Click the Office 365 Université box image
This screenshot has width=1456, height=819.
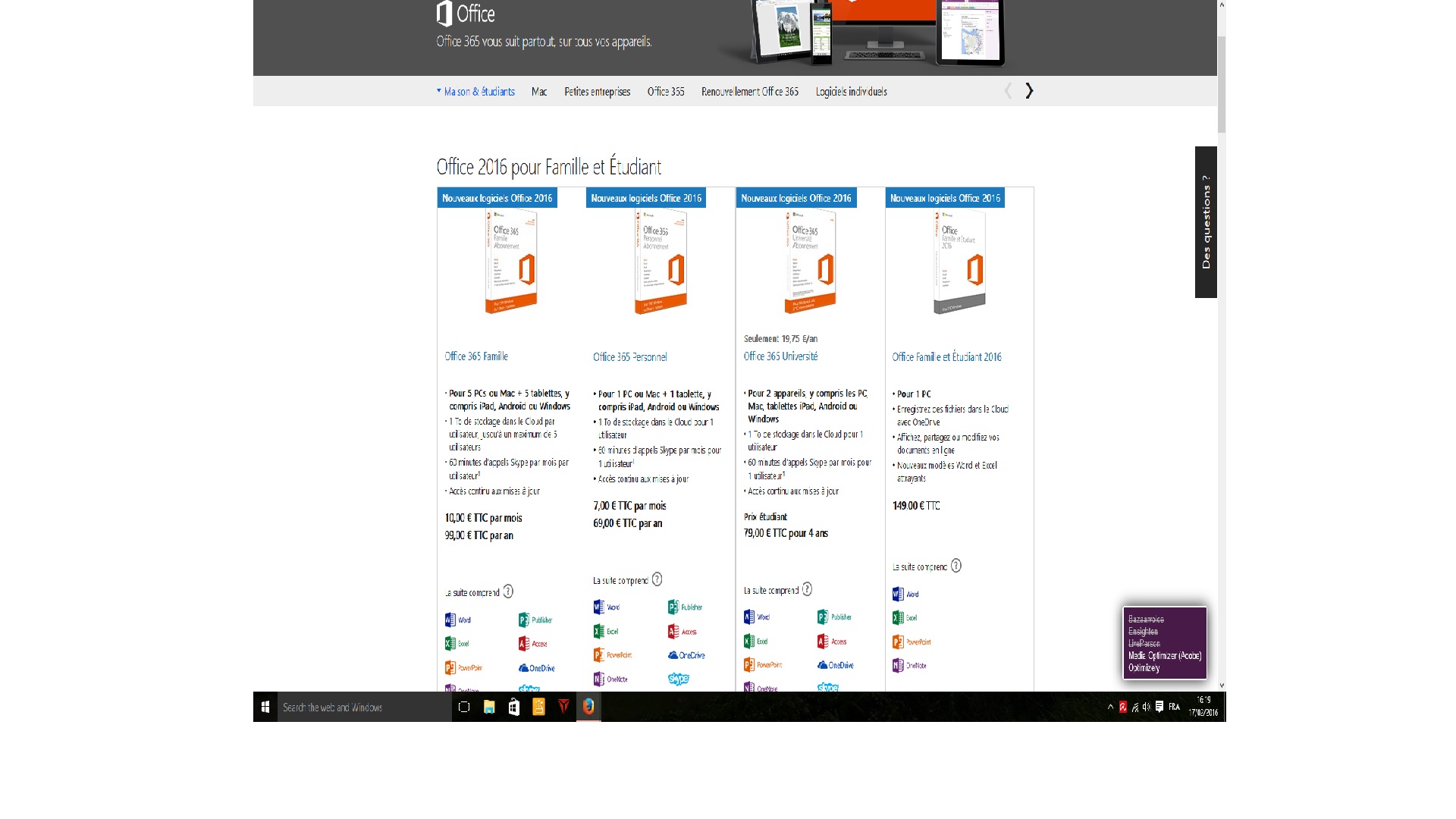[x=810, y=262]
